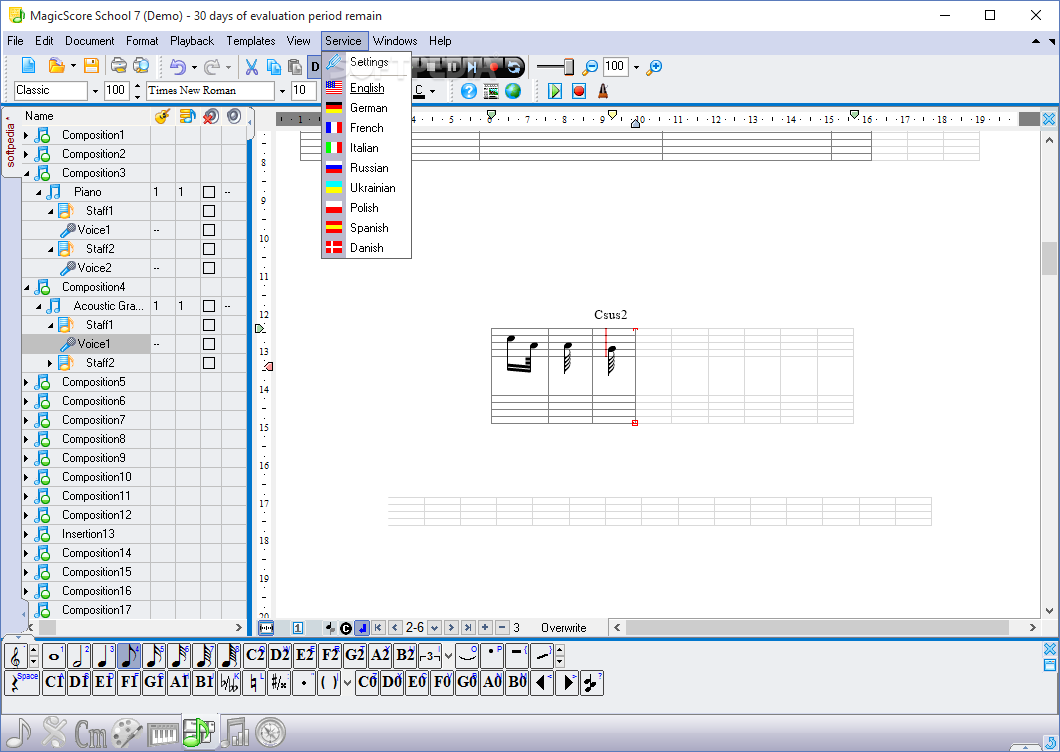Image resolution: width=1060 pixels, height=752 pixels.
Task: Click the C2 note button
Action: (x=255, y=656)
